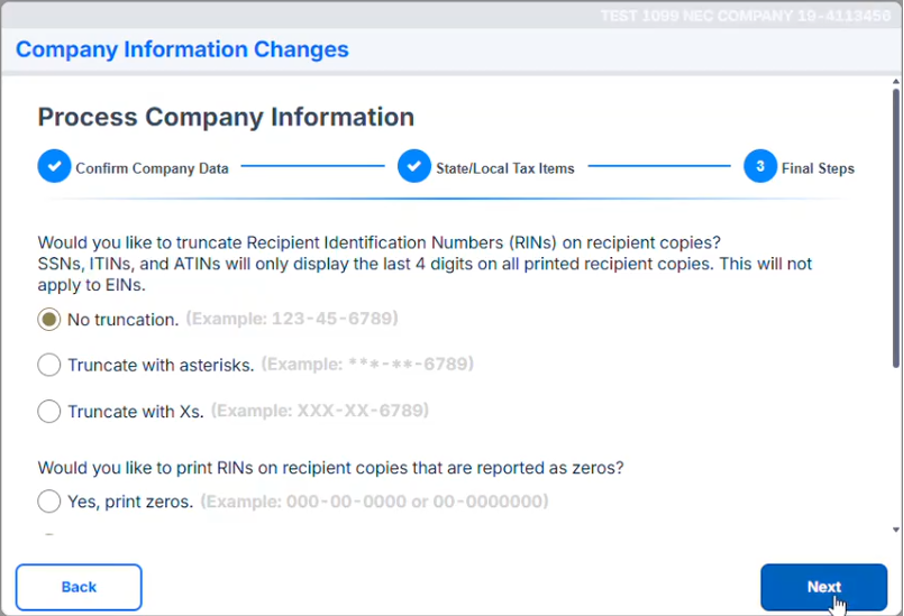Select the Final Steps step label

[x=818, y=168]
